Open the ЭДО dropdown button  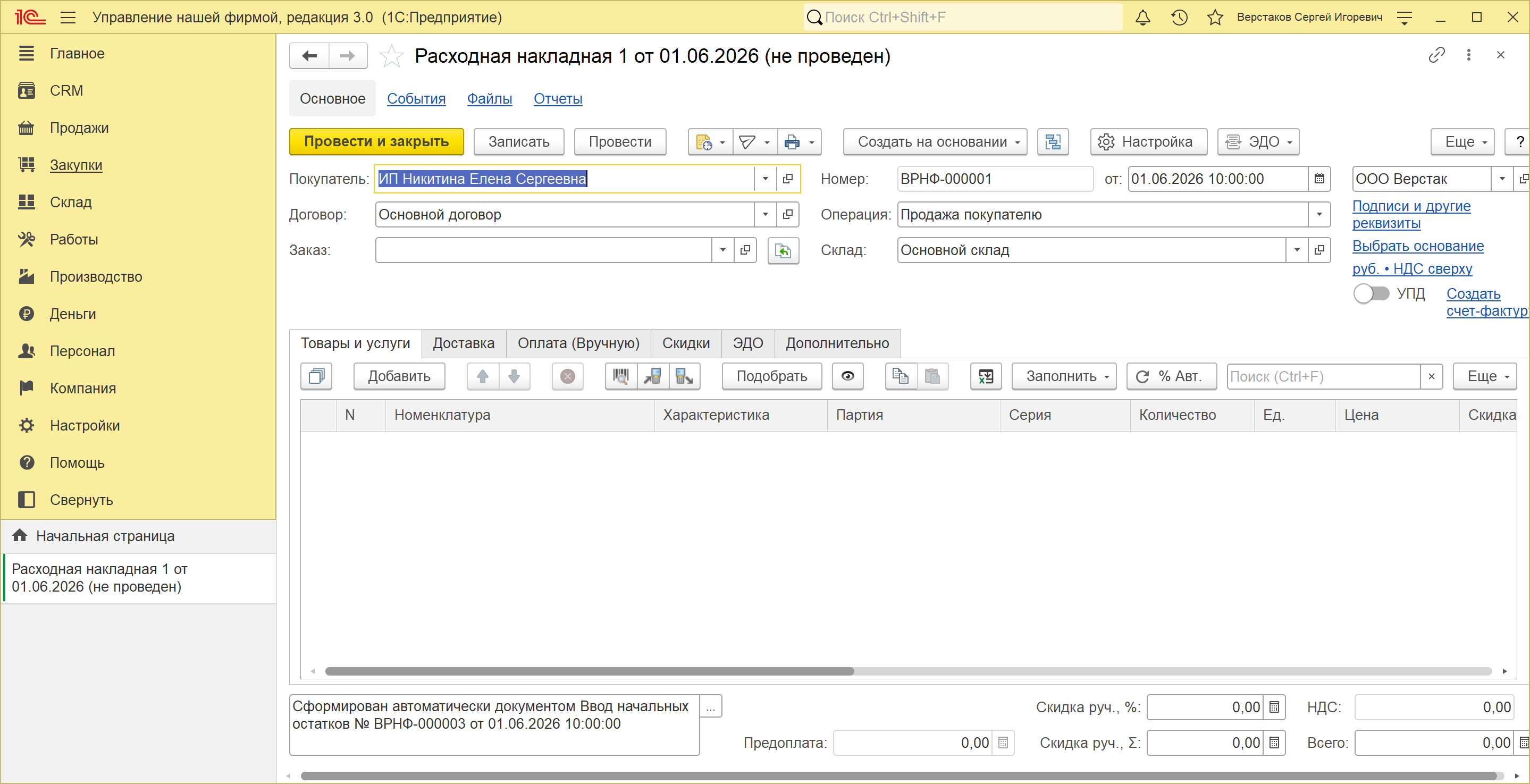tap(1258, 142)
